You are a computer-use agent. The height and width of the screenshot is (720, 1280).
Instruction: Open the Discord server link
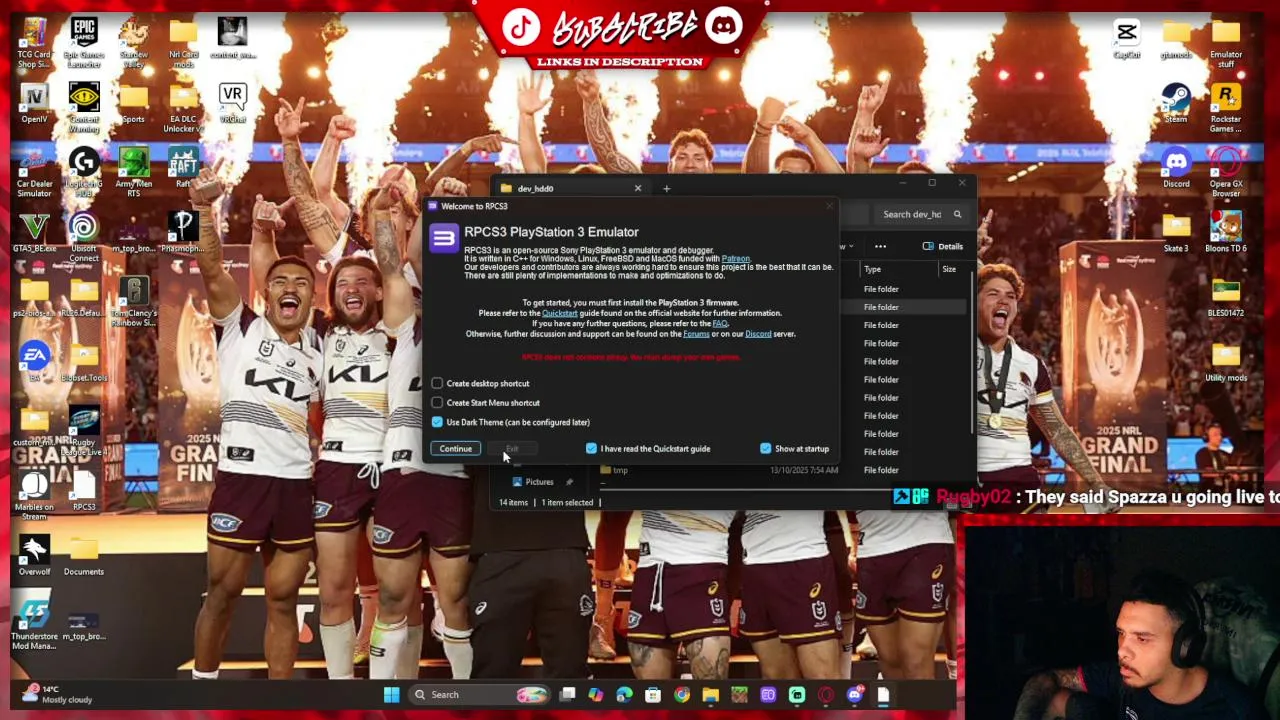coord(758,334)
